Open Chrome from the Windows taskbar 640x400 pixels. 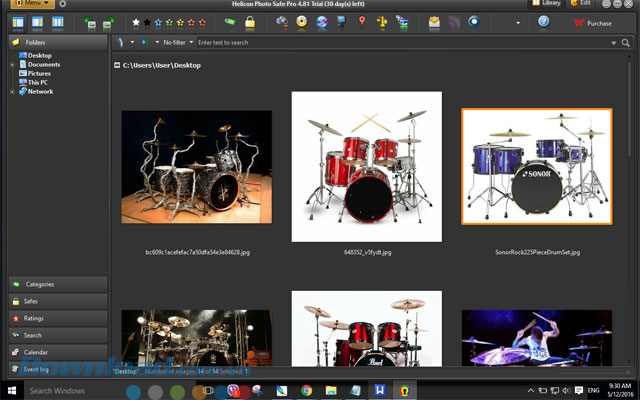[x=306, y=390]
